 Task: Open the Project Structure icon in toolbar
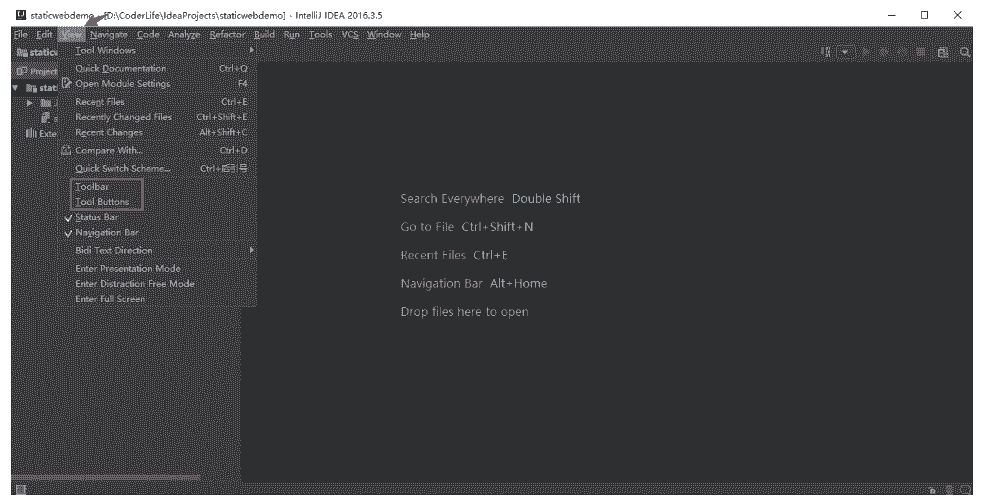(944, 52)
